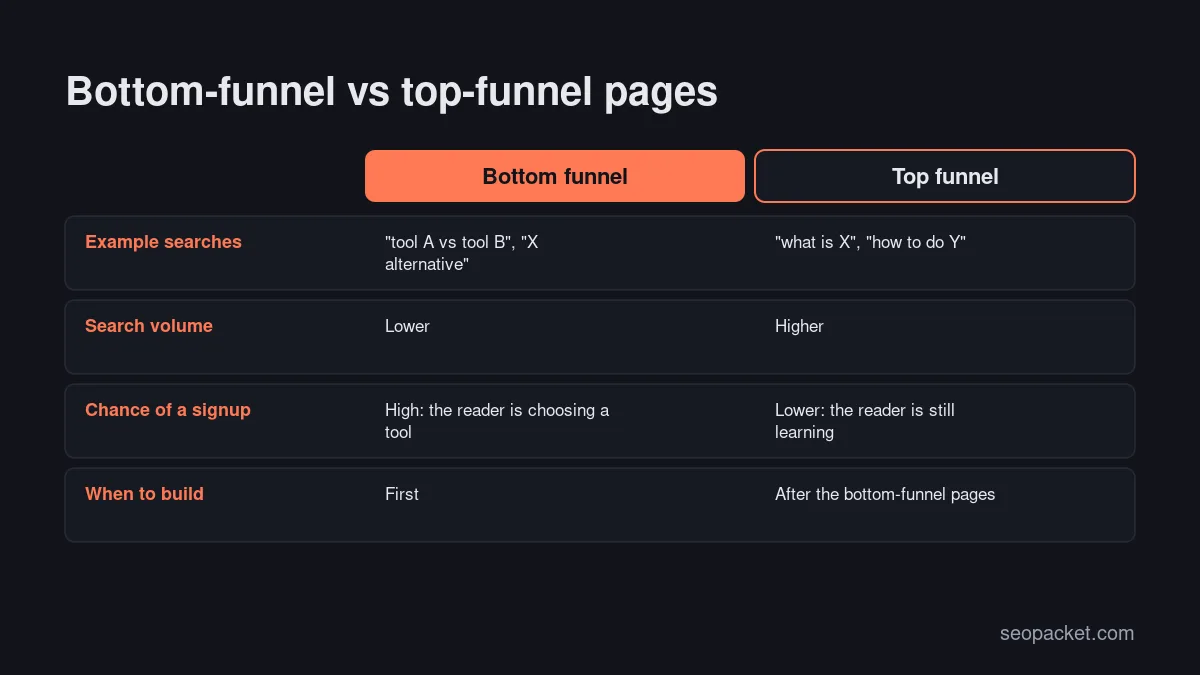
Task: Click the 'Chance of a signup' row label
Action: coord(168,410)
